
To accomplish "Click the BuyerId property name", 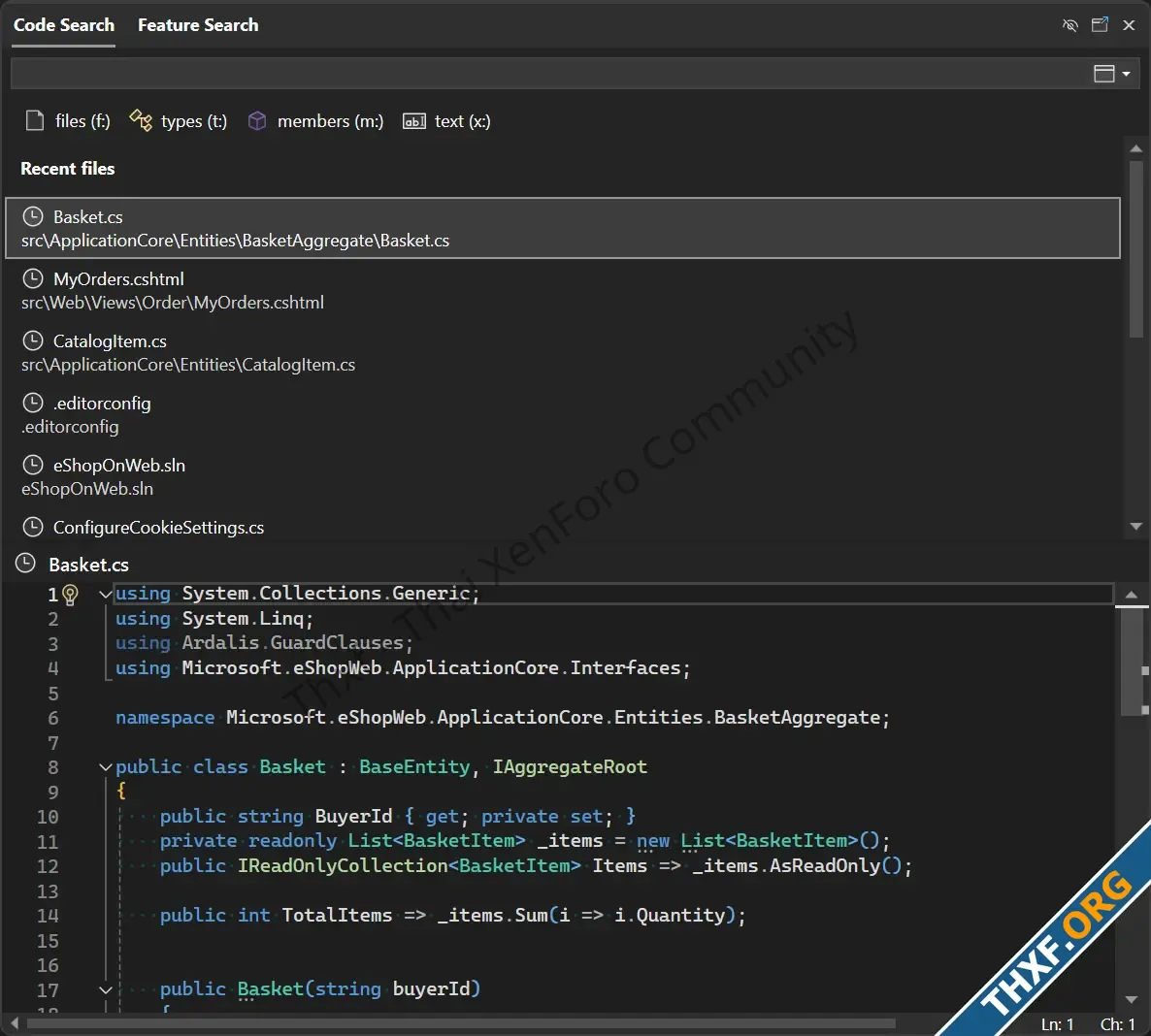I will [354, 816].
